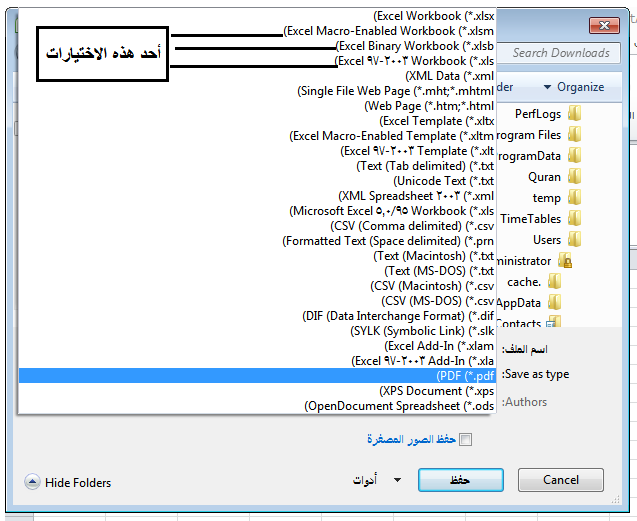Select the Users folder icon
Screen dimensions: 637x521
[x=574, y=240]
